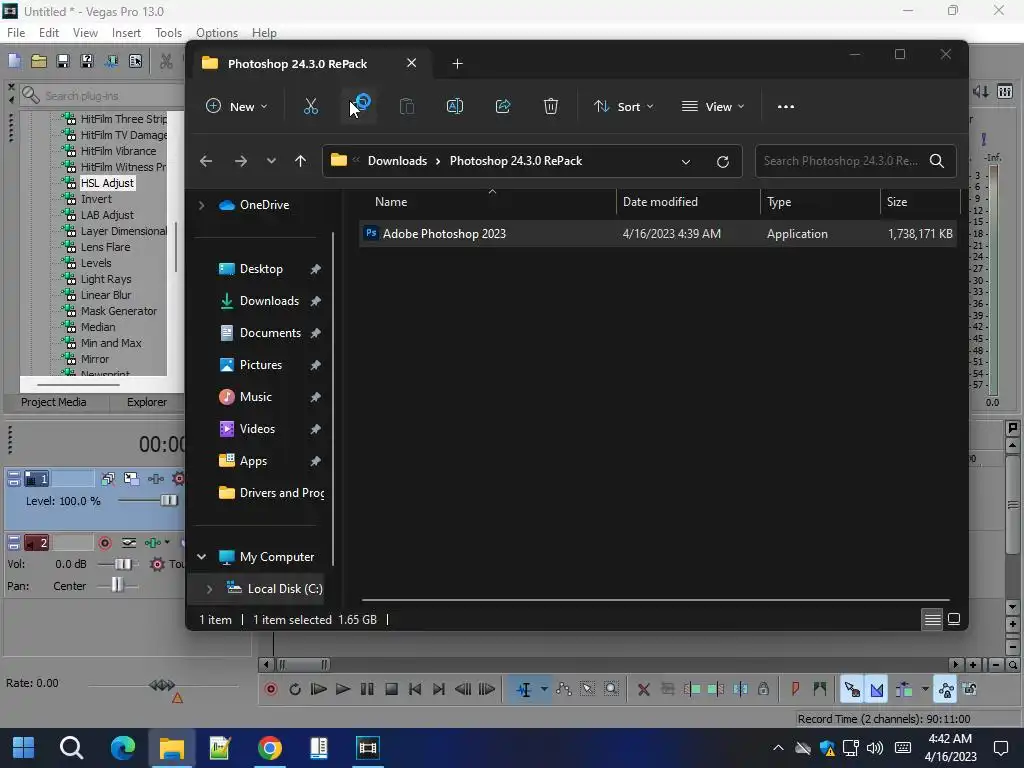Viewport: 1024px width, 768px height.
Task: Click the Play button in Vegas transport bar
Action: tap(342, 689)
